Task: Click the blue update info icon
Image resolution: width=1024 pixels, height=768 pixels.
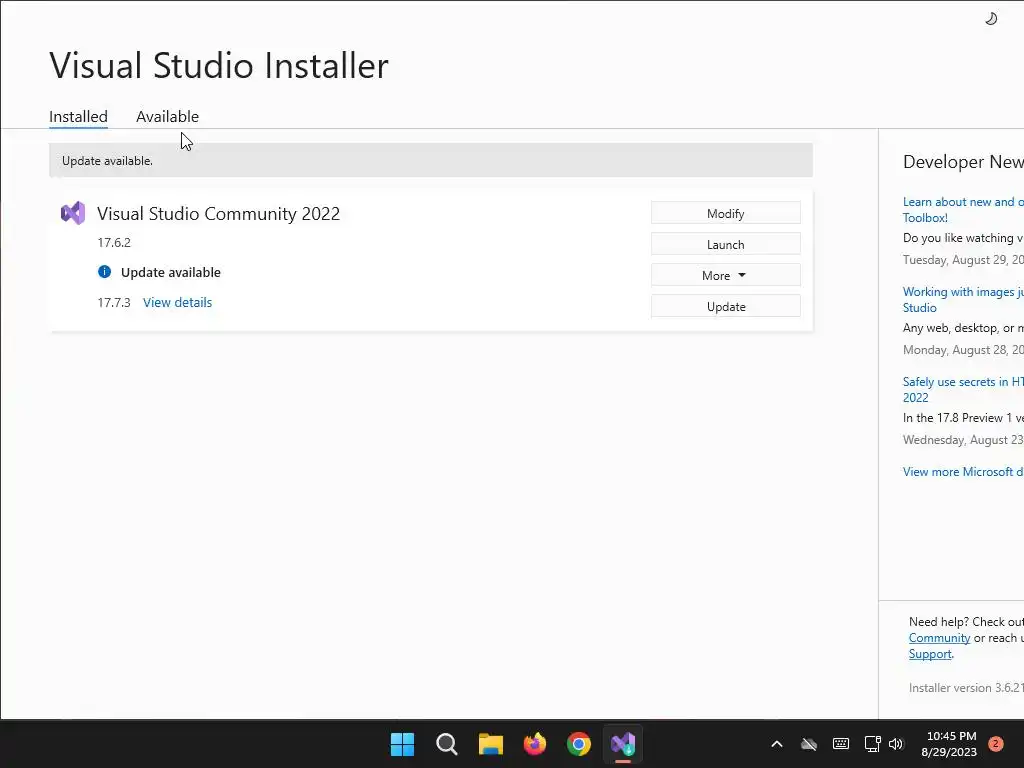Action: pyautogui.click(x=104, y=272)
